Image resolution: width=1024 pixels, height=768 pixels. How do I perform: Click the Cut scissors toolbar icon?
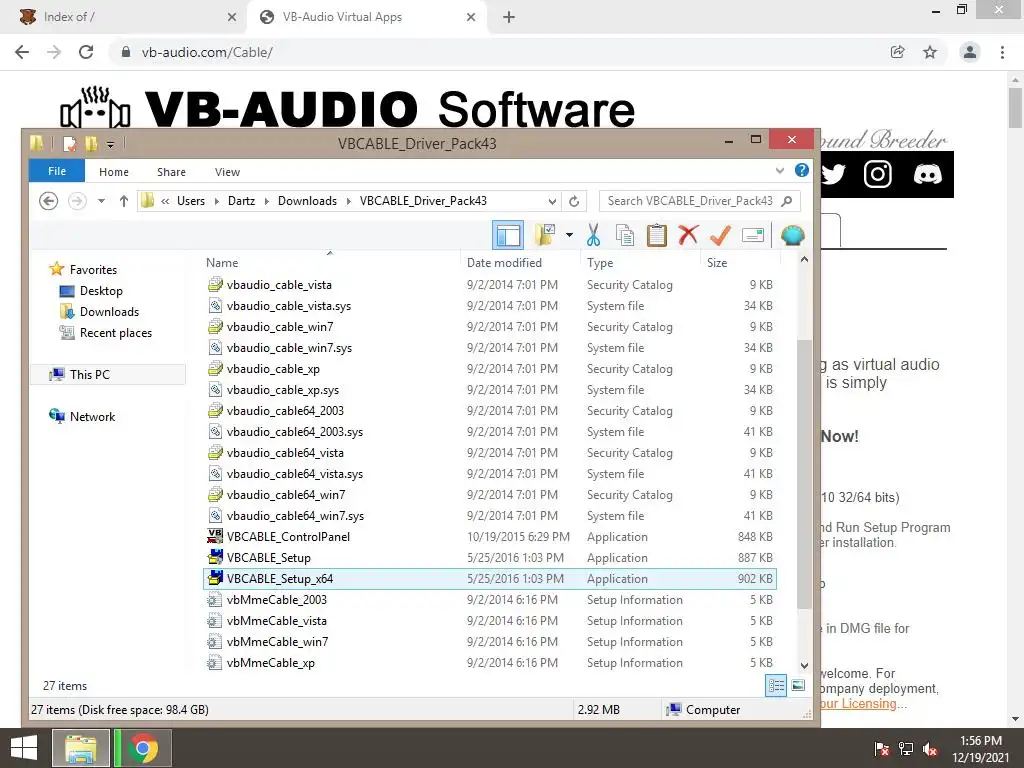click(593, 235)
